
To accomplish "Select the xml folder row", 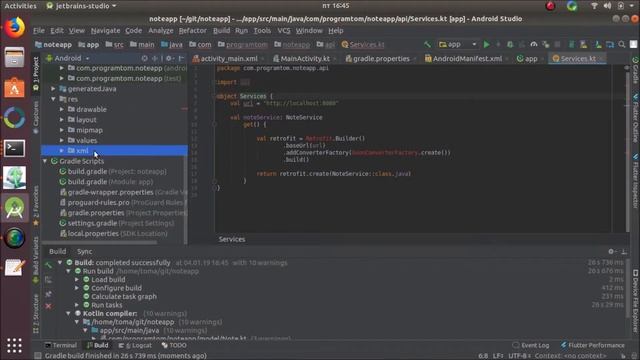I will point(114,151).
